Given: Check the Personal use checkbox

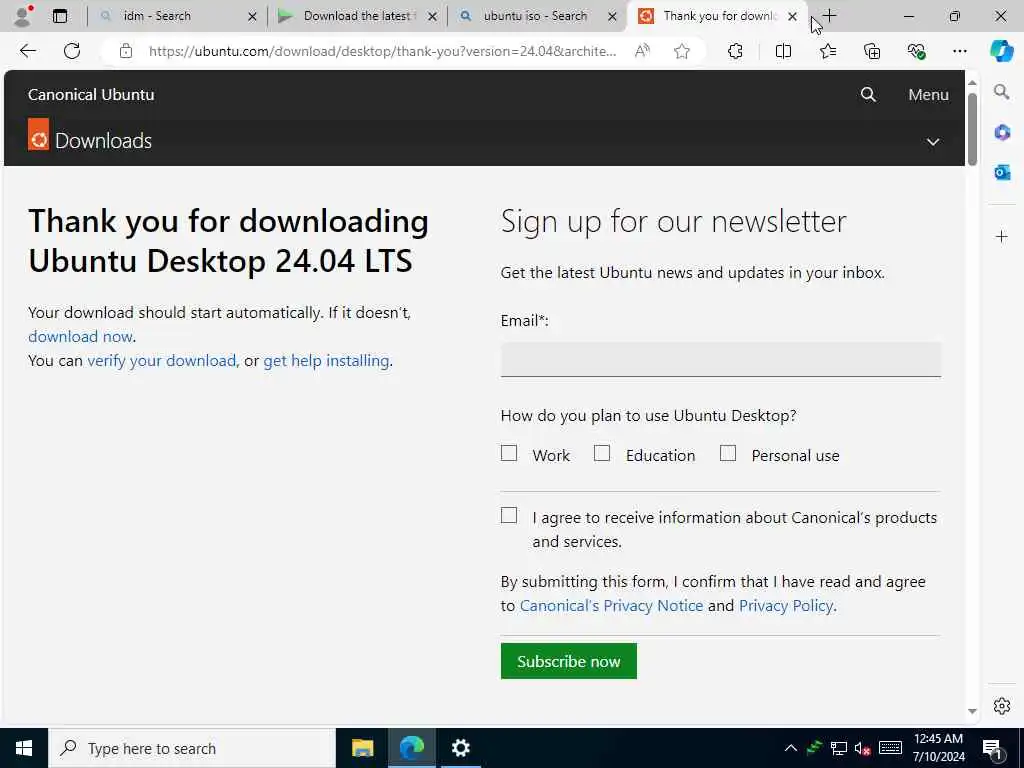Looking at the screenshot, I should tap(728, 453).
